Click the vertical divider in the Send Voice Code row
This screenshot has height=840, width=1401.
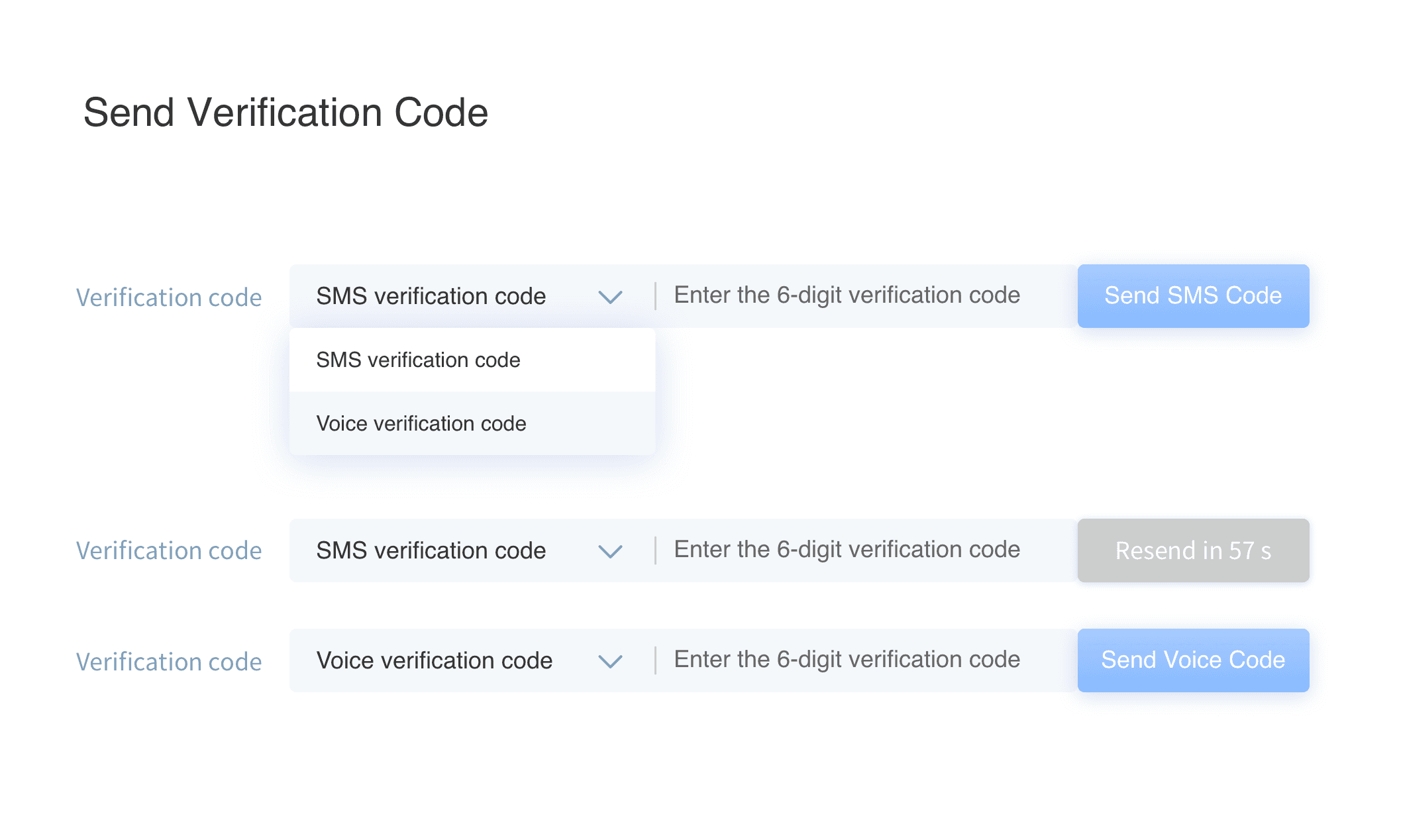click(x=655, y=660)
